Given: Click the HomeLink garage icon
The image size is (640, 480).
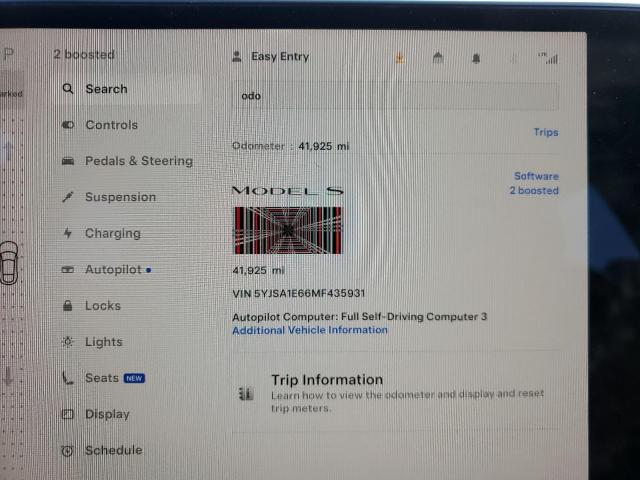Looking at the screenshot, I should (438, 58).
